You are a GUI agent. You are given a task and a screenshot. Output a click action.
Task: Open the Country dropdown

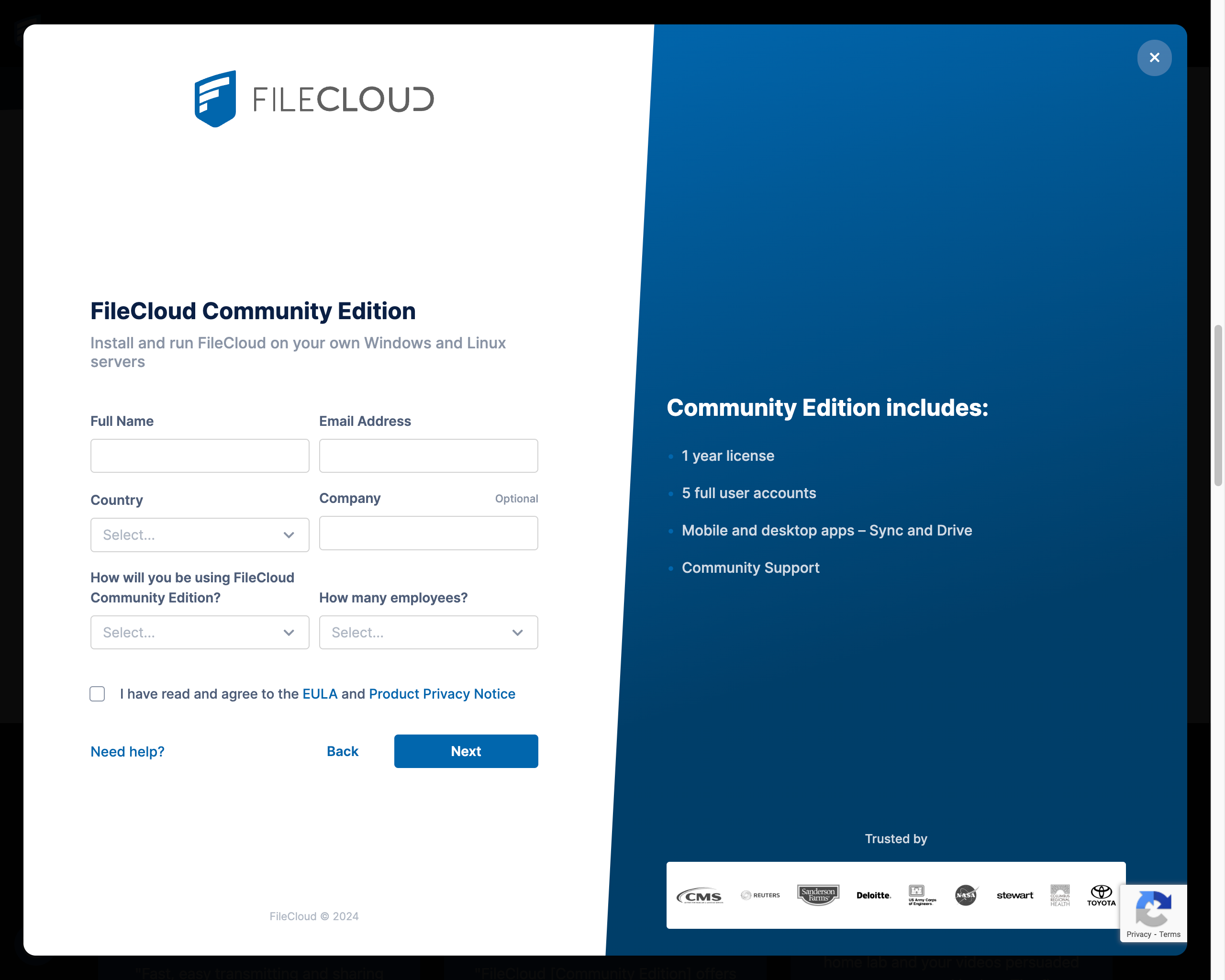pyautogui.click(x=200, y=535)
